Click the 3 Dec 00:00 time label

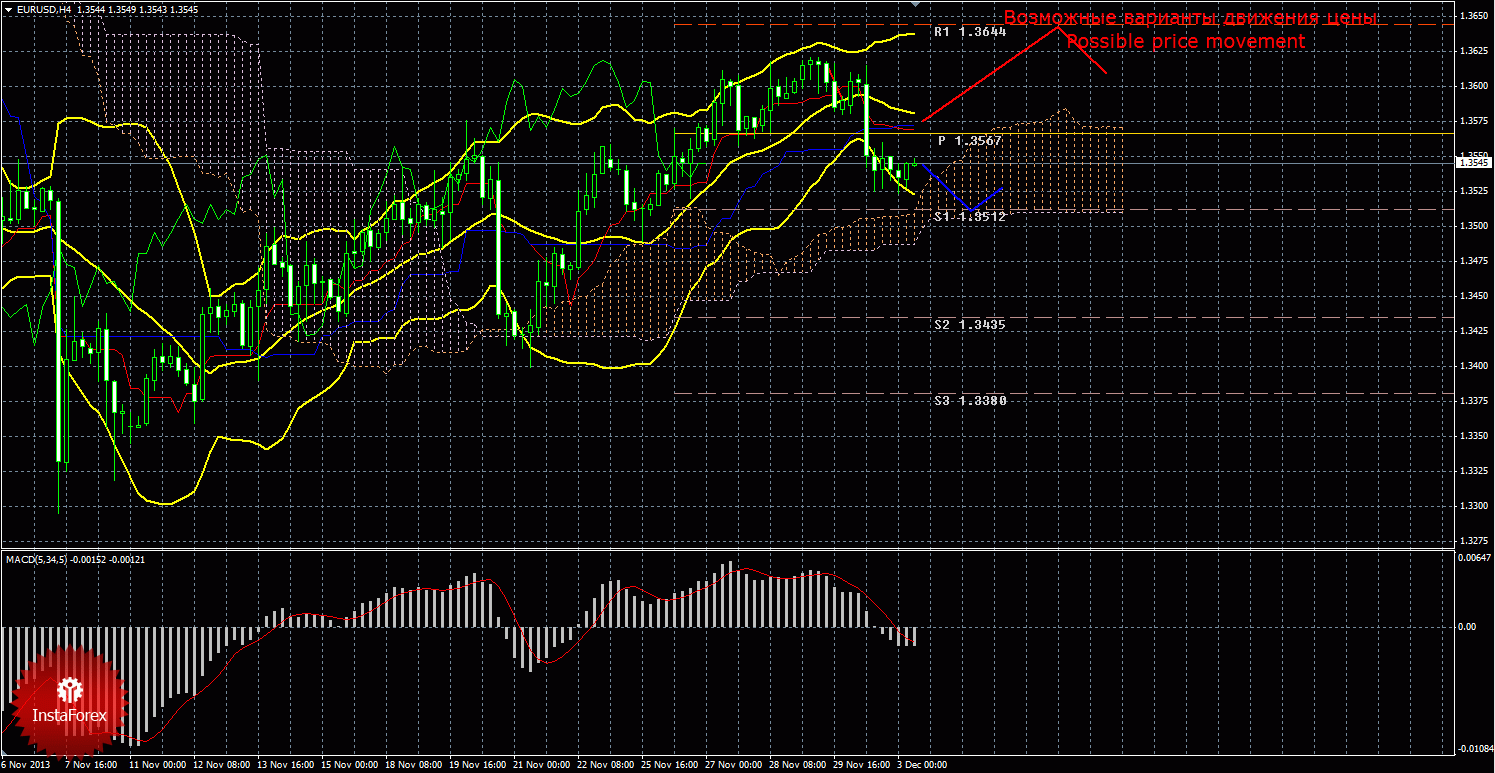point(922,764)
